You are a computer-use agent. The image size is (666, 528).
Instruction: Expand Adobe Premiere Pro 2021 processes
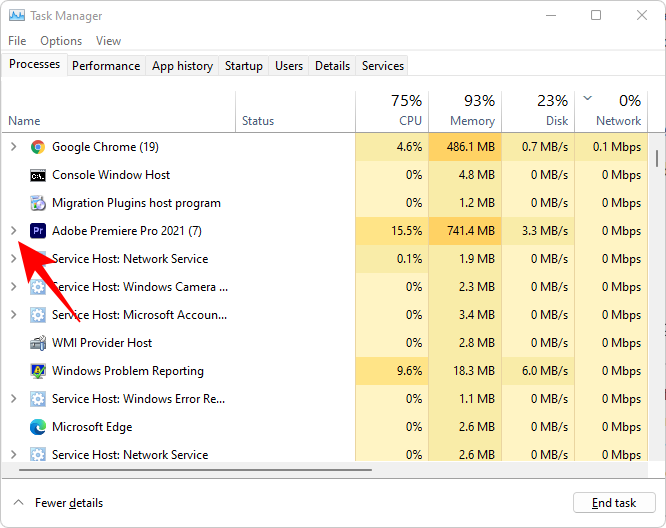coord(13,231)
